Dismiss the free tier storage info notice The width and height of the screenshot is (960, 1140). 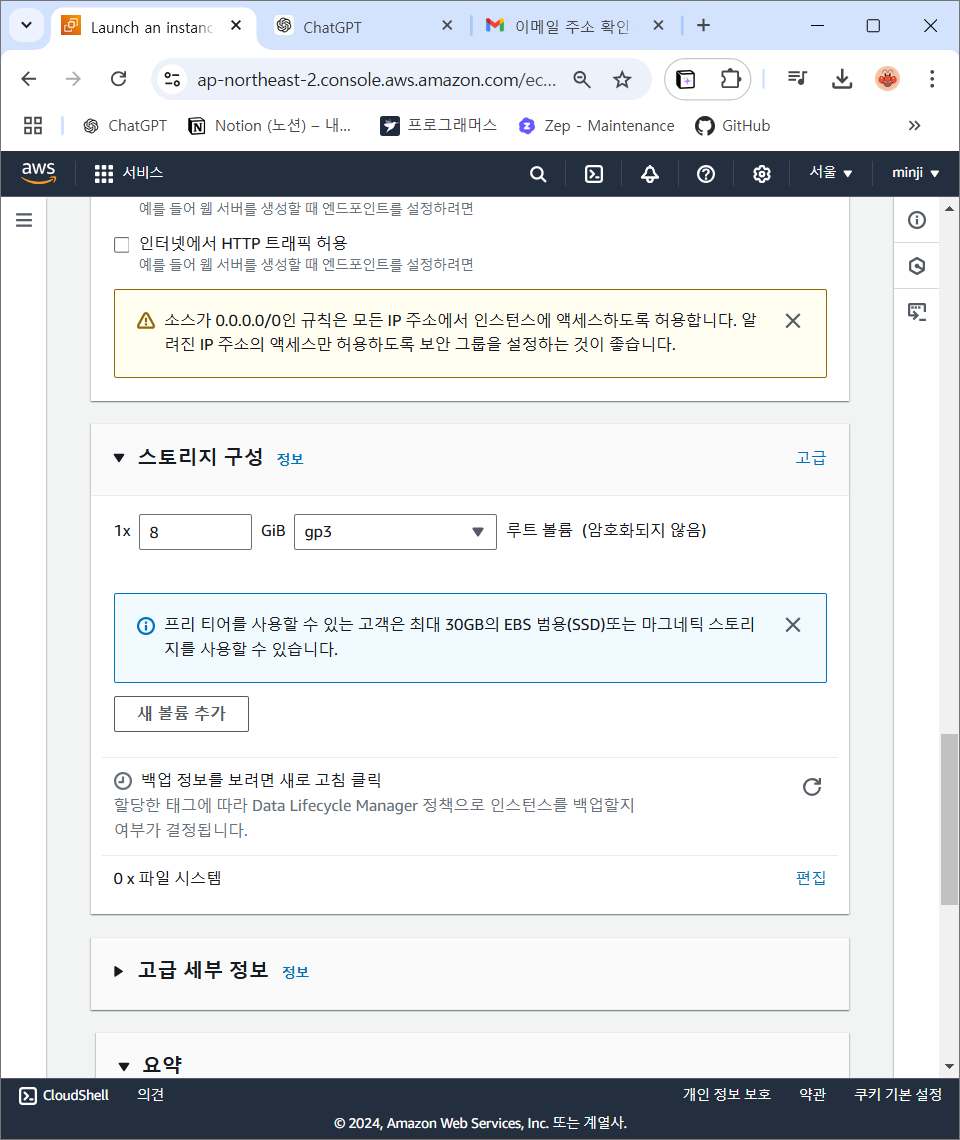pyautogui.click(x=793, y=625)
